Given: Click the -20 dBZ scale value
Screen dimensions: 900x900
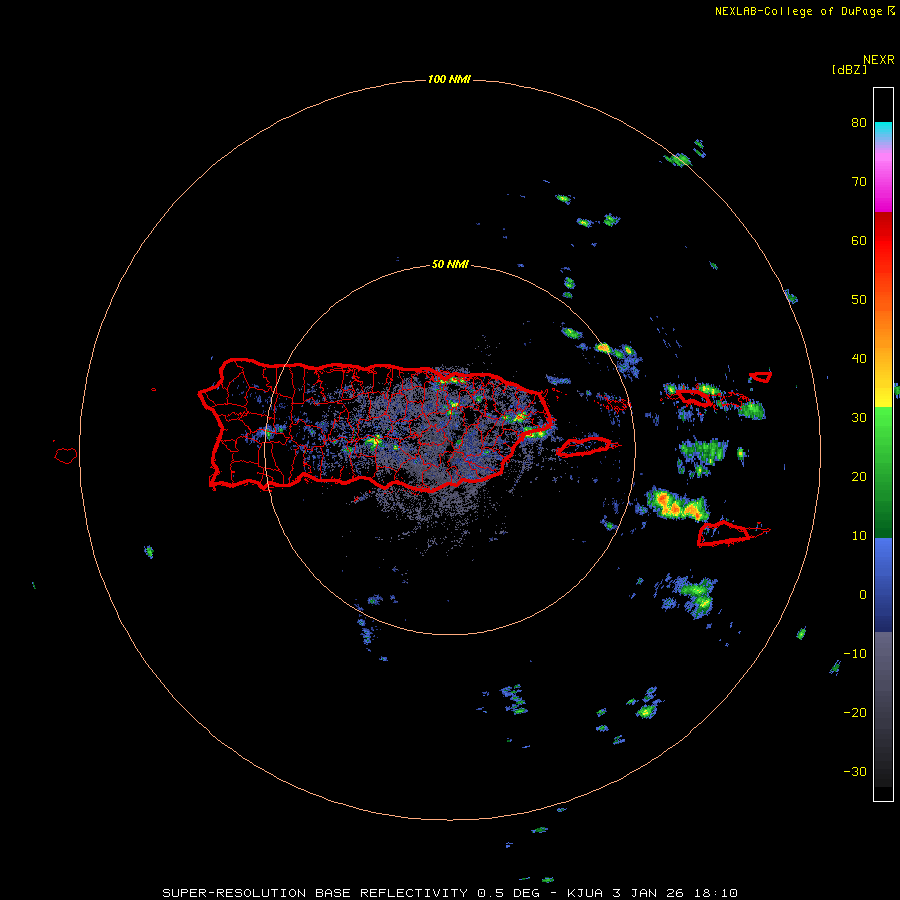Looking at the screenshot, I should (855, 713).
